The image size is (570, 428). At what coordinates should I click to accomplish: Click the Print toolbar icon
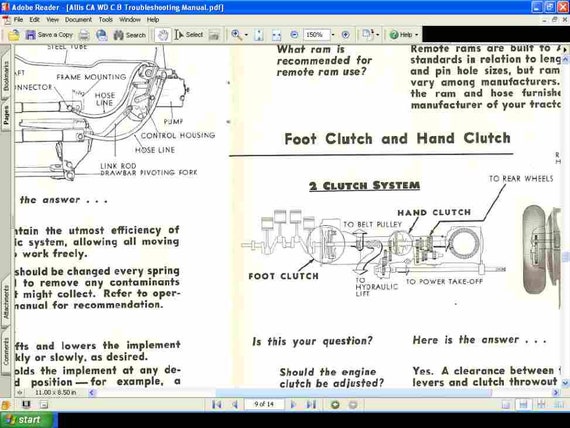pyautogui.click(x=84, y=35)
